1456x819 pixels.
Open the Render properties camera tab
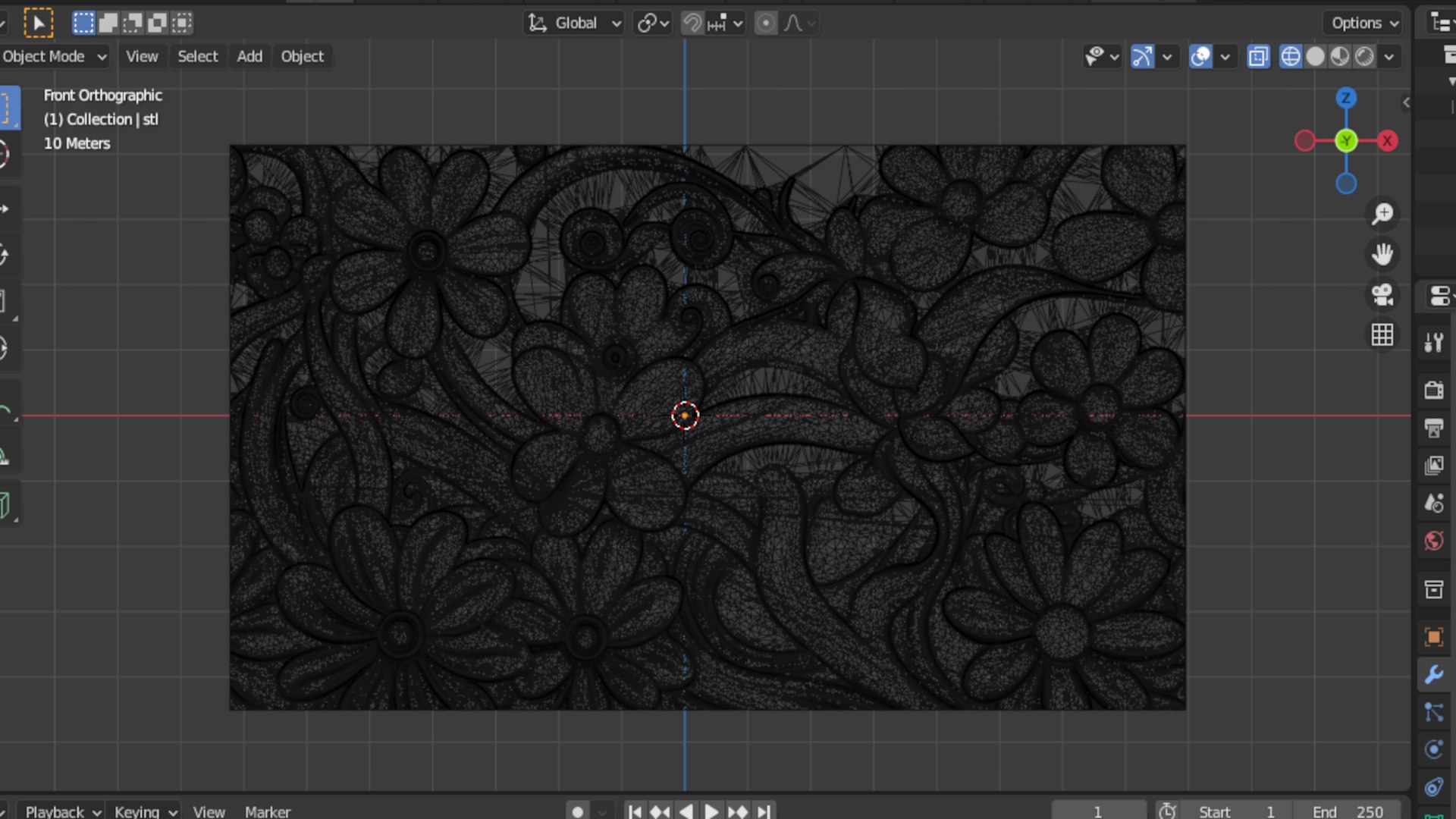pyautogui.click(x=1433, y=391)
